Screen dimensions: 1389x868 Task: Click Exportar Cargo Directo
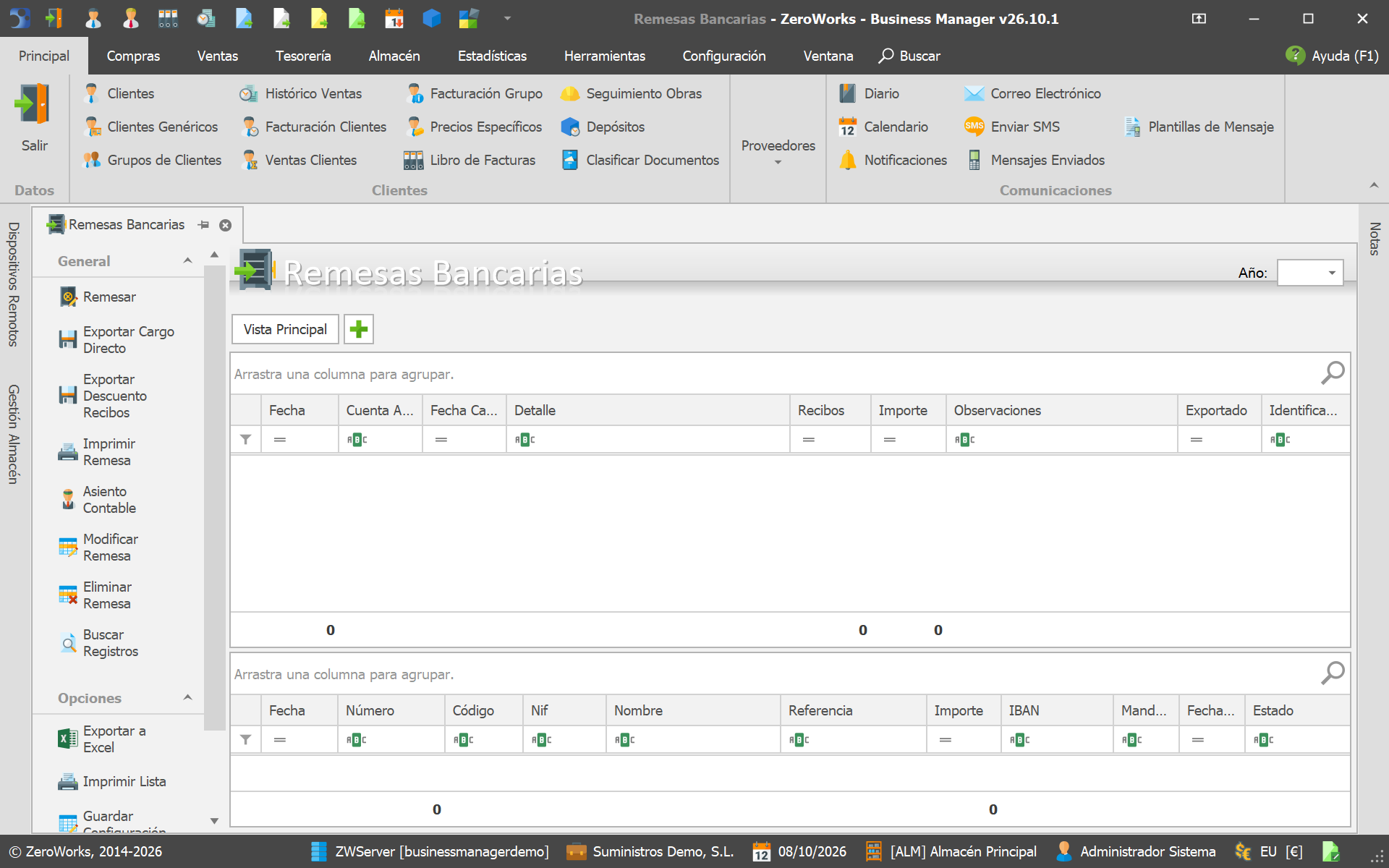pyautogui.click(x=116, y=340)
